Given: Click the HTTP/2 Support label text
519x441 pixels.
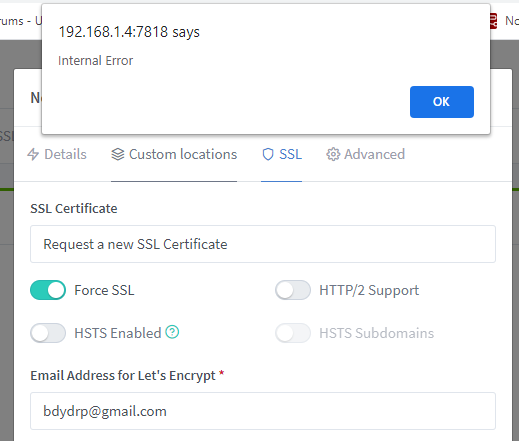Looking at the screenshot, I should point(369,290).
